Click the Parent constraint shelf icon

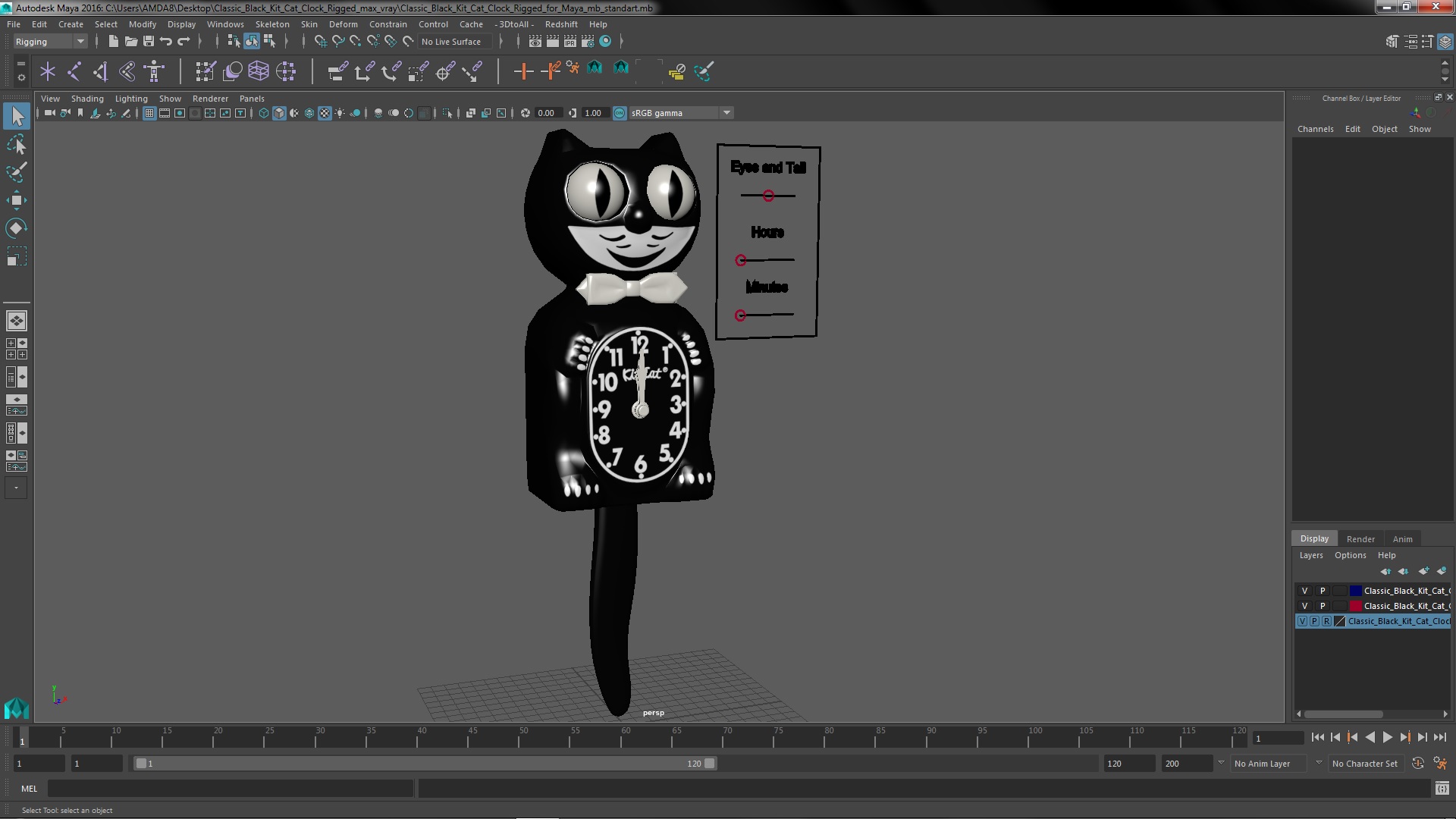338,71
